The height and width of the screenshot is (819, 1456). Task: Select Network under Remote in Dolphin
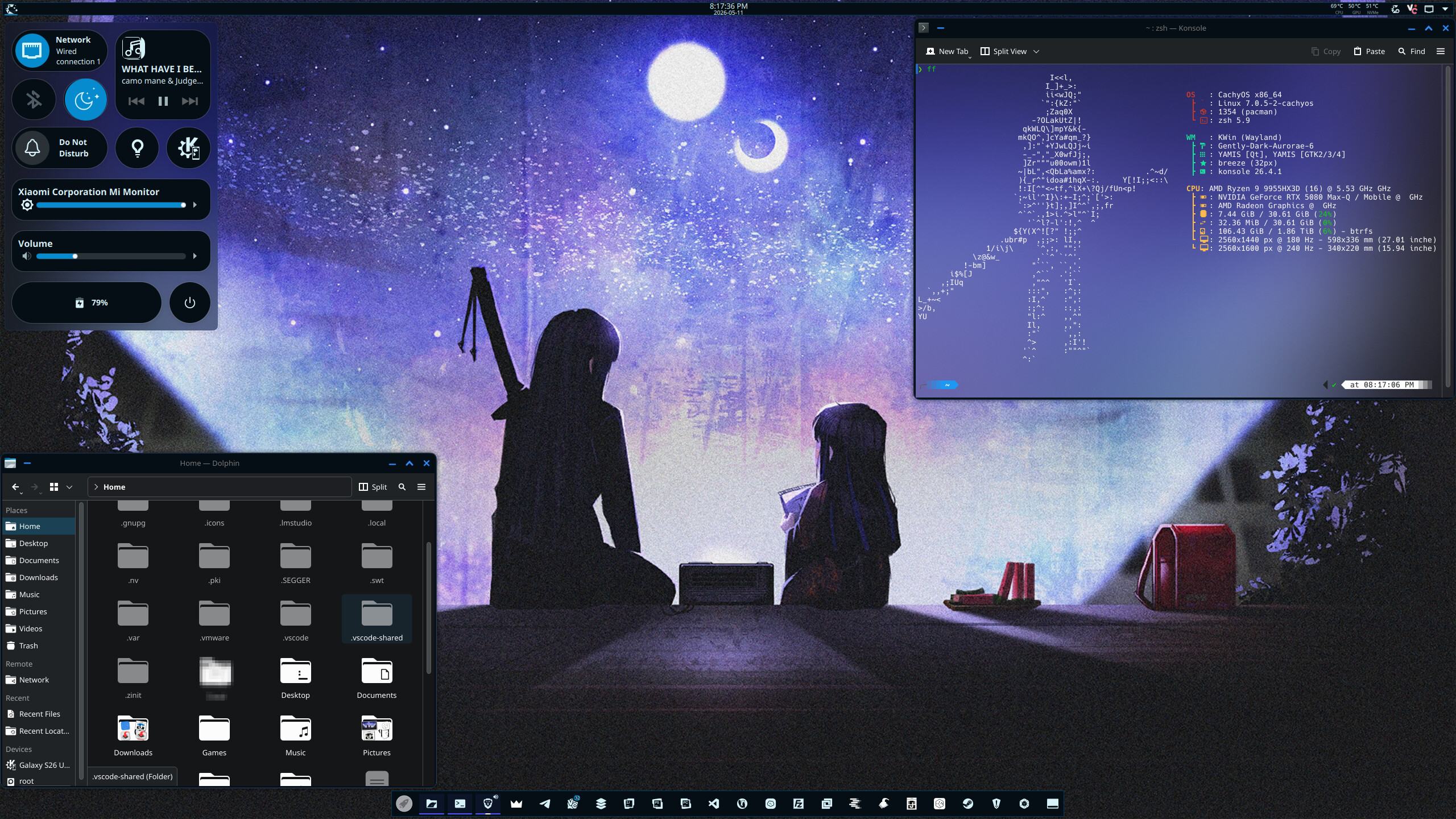[x=39, y=680]
